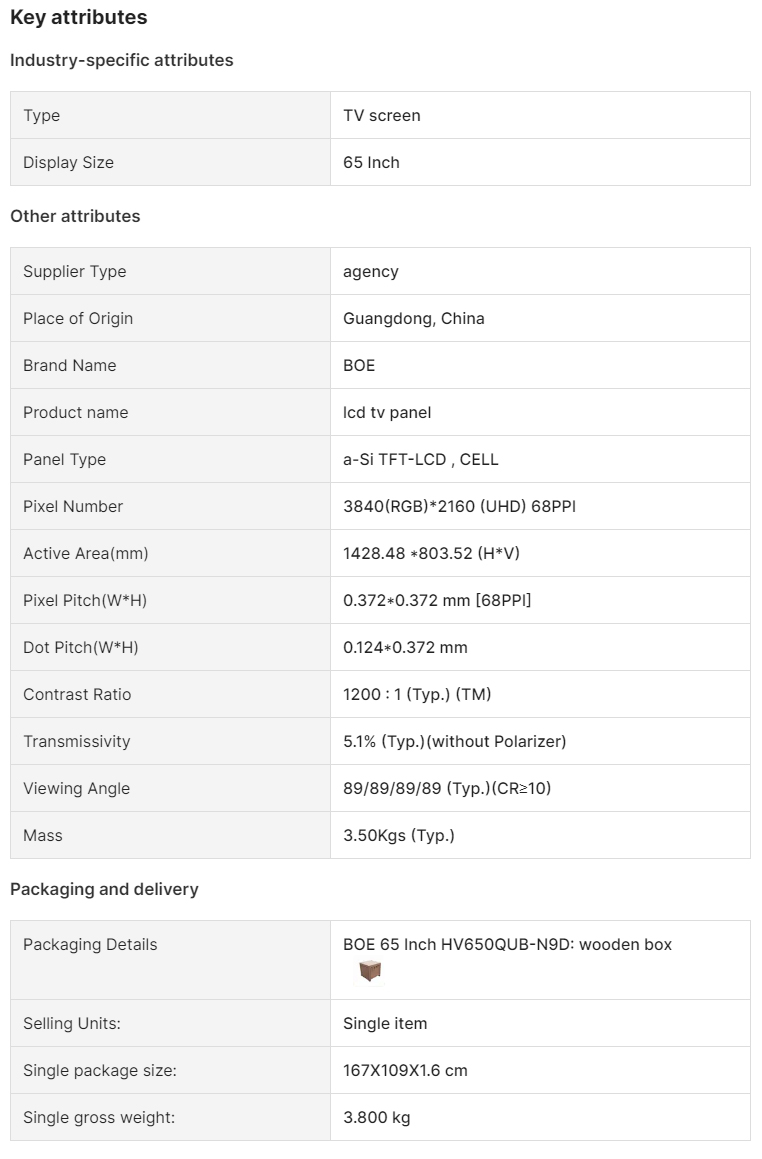This screenshot has width=762, height=1159.
Task: Select 'Guangdong, China' place of origin
Action: click(x=413, y=319)
